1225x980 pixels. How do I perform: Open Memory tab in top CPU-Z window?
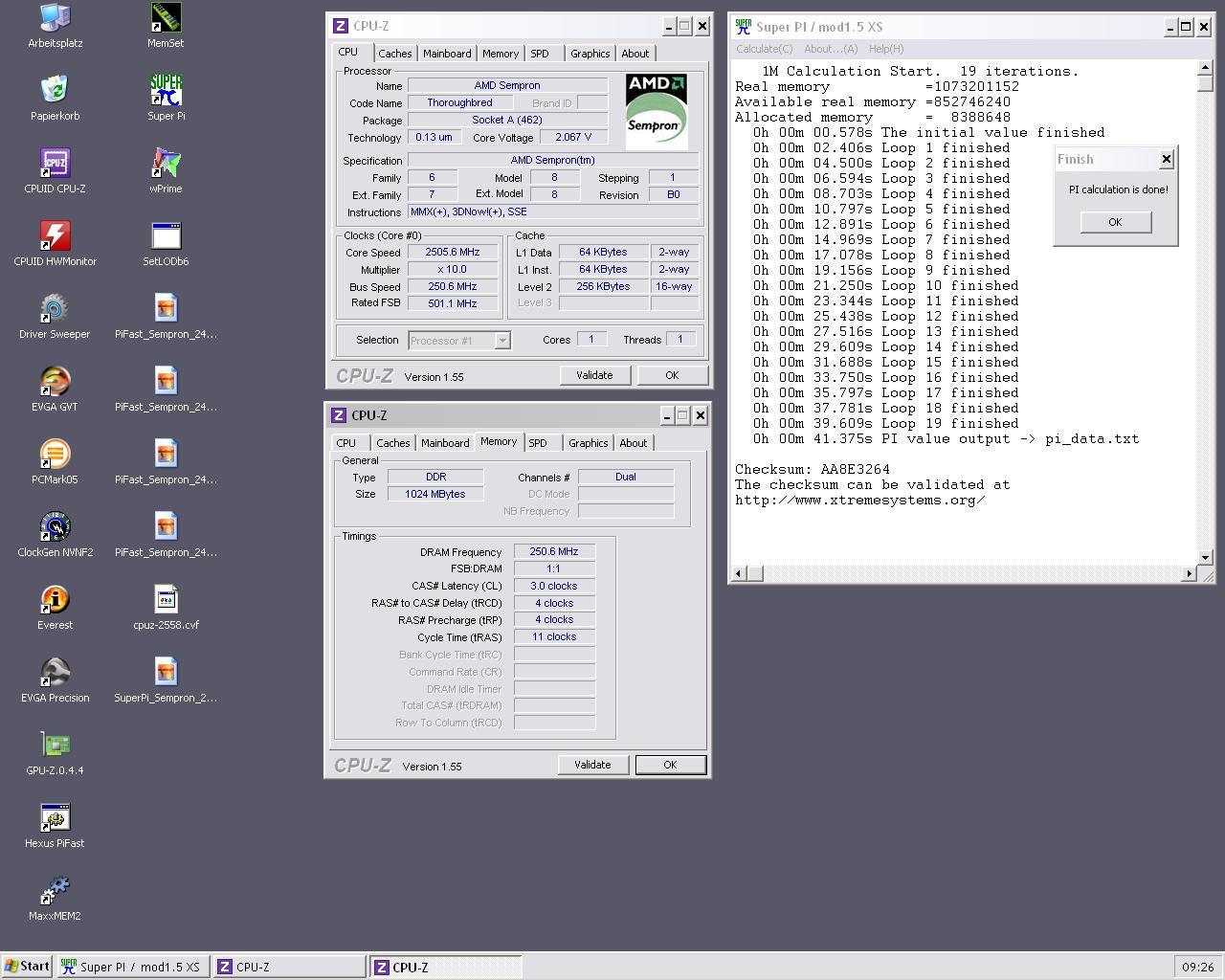(x=501, y=54)
